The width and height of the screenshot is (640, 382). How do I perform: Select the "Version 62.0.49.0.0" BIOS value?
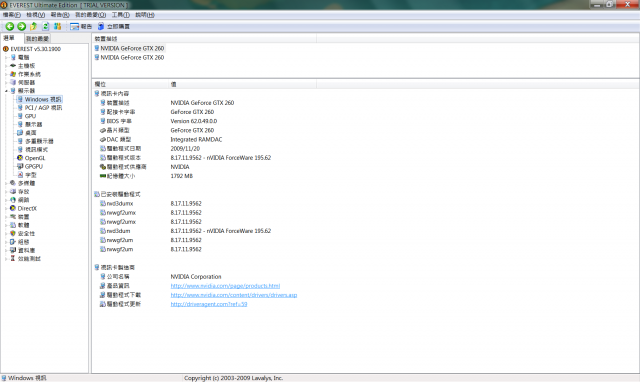click(194, 121)
